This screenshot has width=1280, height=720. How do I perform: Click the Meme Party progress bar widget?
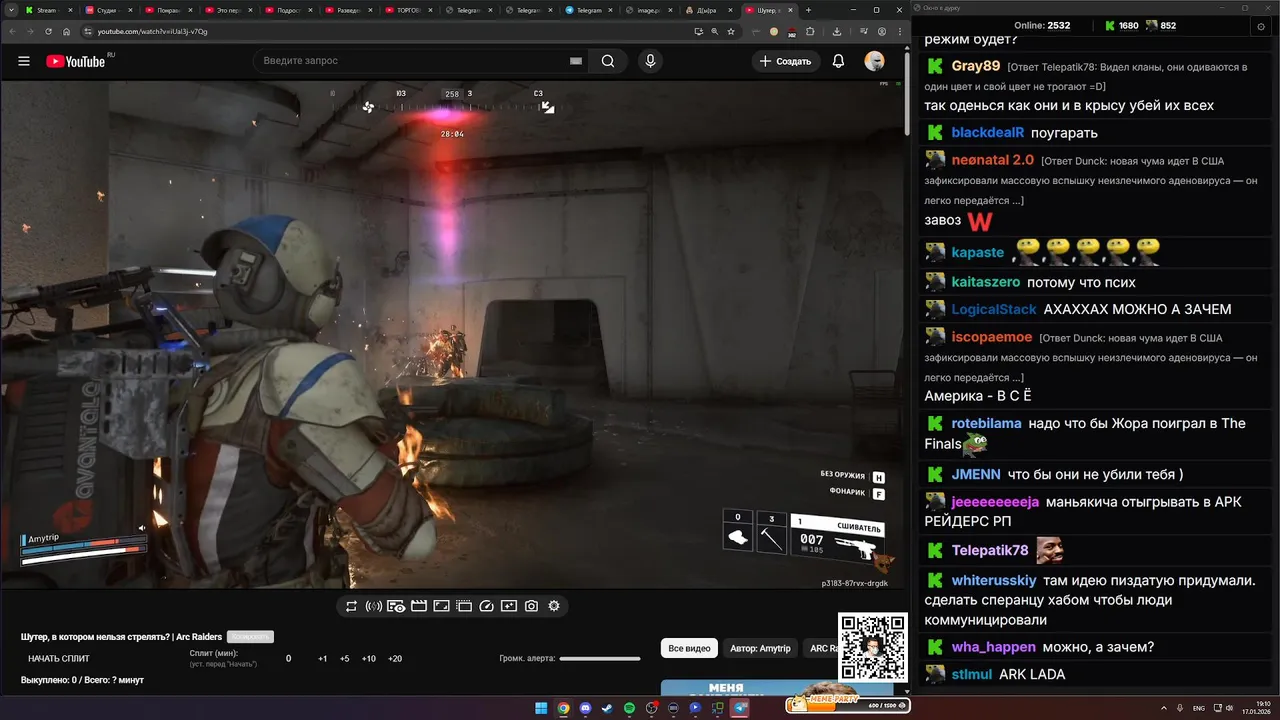[848, 705]
